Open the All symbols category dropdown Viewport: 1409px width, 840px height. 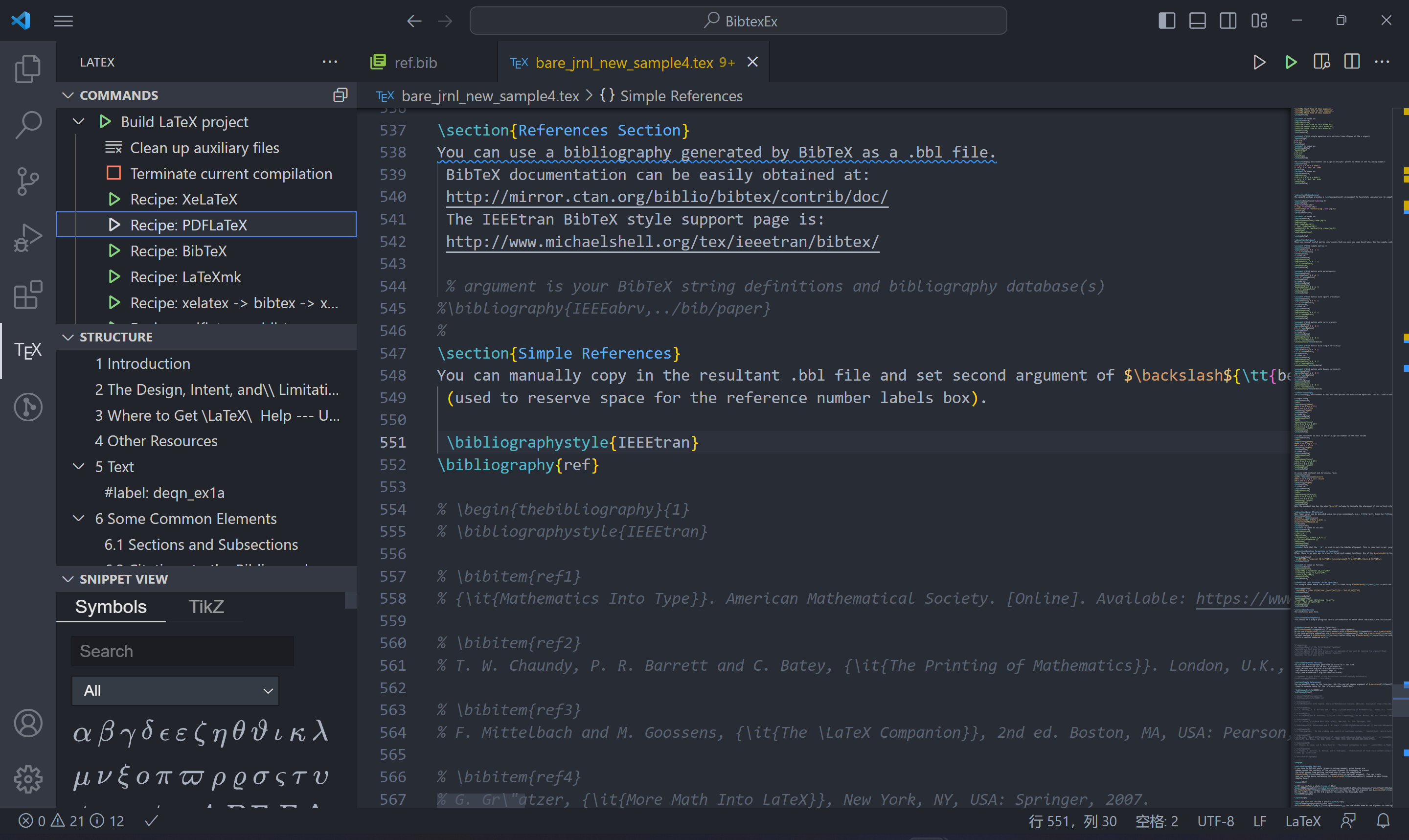point(176,691)
